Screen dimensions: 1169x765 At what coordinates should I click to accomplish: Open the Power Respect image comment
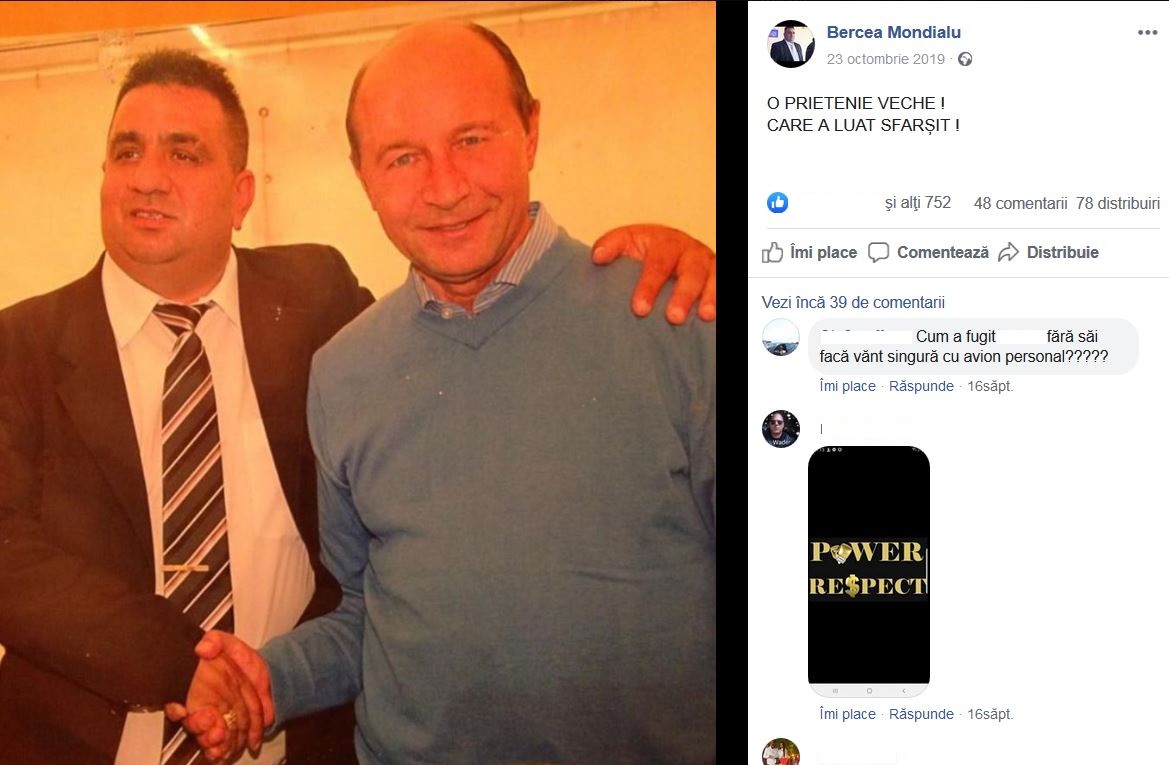point(869,571)
